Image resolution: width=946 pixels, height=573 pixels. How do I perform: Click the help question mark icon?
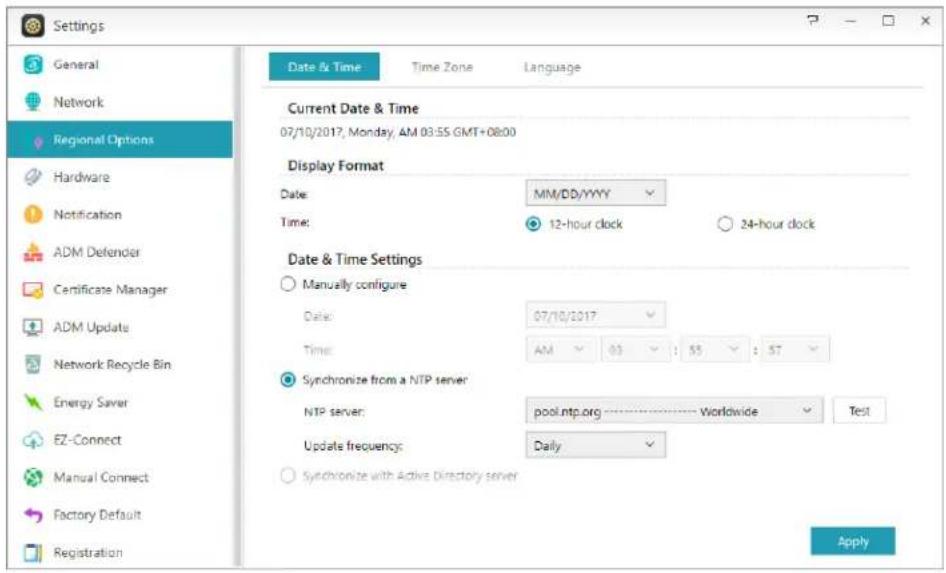coord(813,21)
